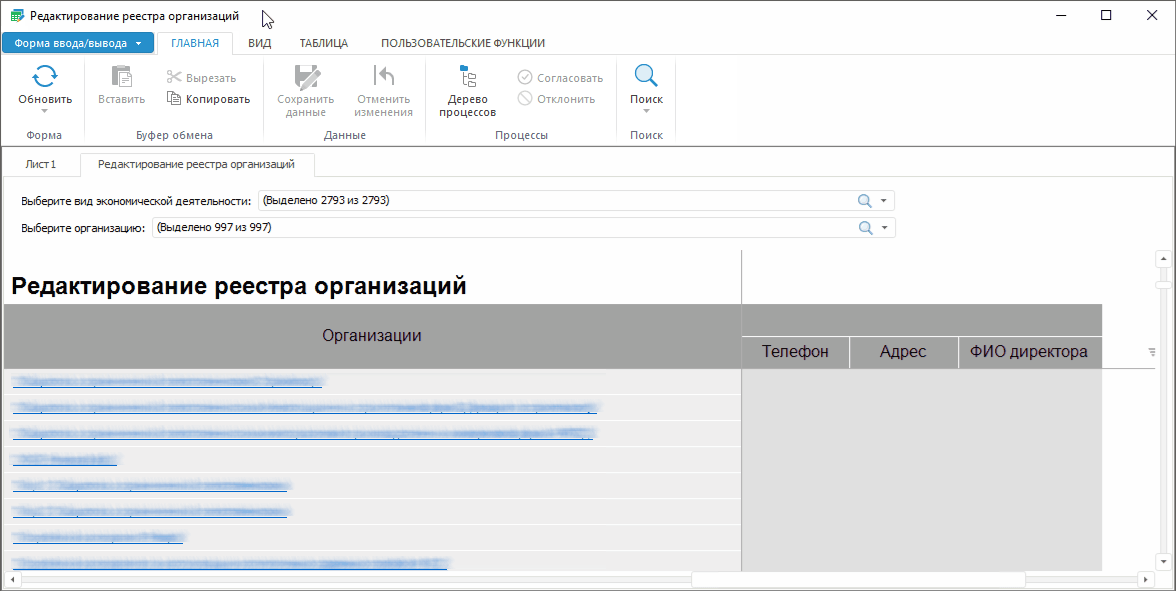Expand the Форма ввода/вывода dropdown
The width and height of the screenshot is (1176, 591).
(138, 43)
